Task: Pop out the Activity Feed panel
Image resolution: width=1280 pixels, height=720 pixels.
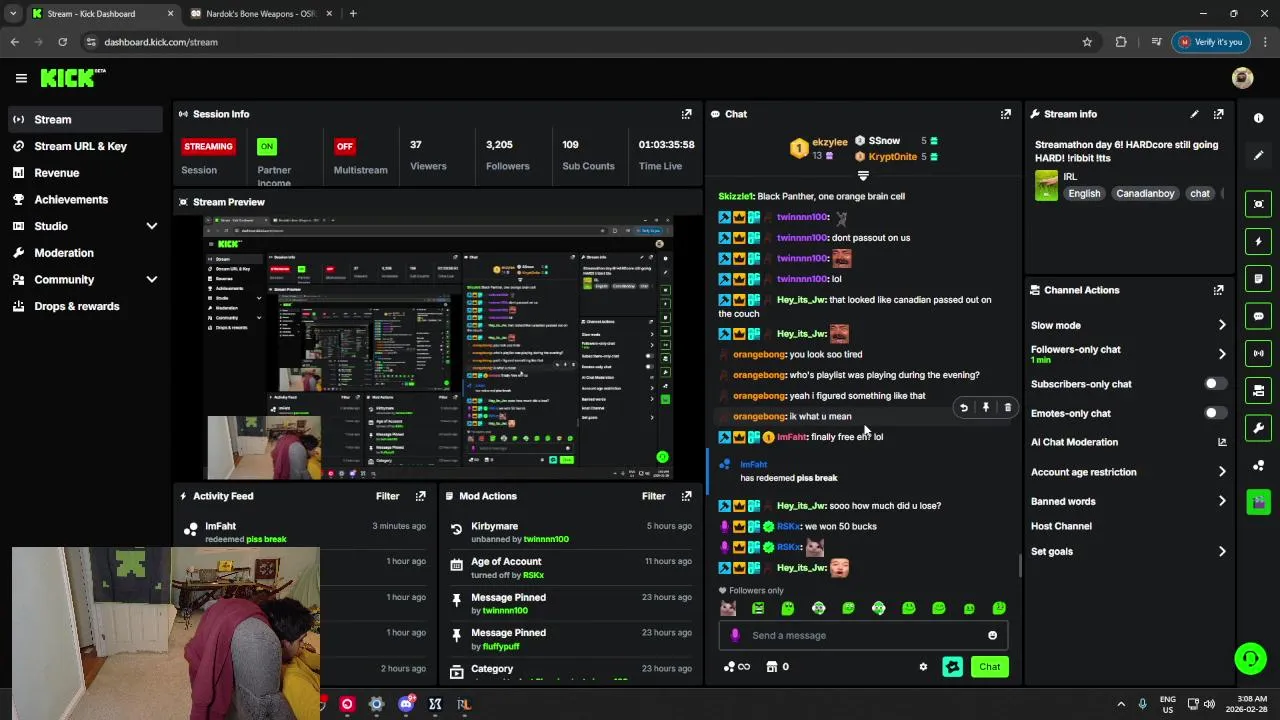Action: pyautogui.click(x=420, y=496)
